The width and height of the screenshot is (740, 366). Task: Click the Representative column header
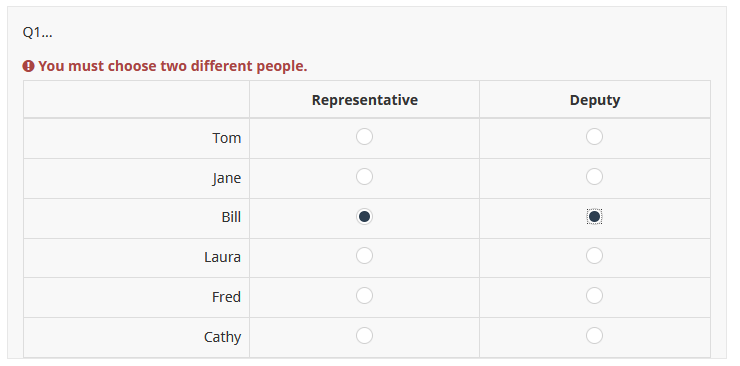365,100
